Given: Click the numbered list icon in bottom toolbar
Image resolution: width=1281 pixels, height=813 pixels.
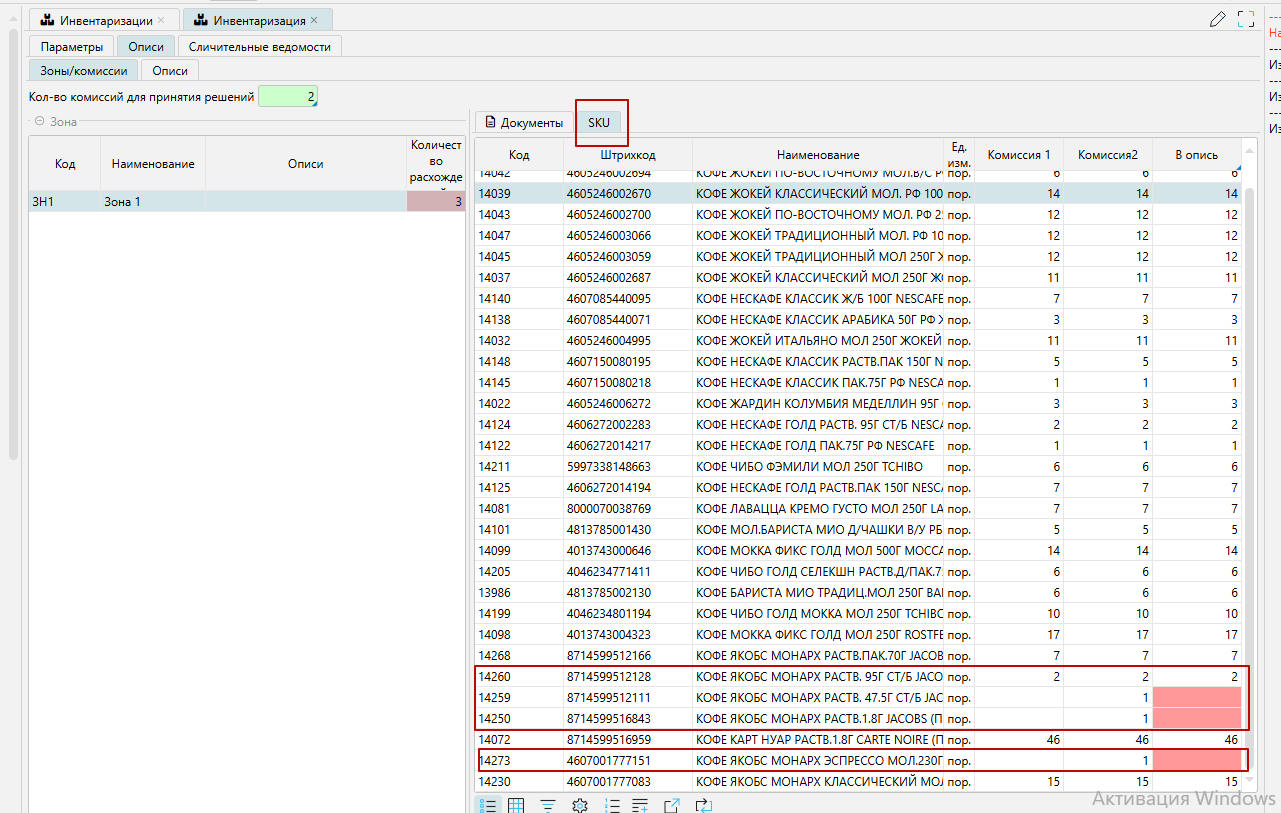Looking at the screenshot, I should [612, 805].
